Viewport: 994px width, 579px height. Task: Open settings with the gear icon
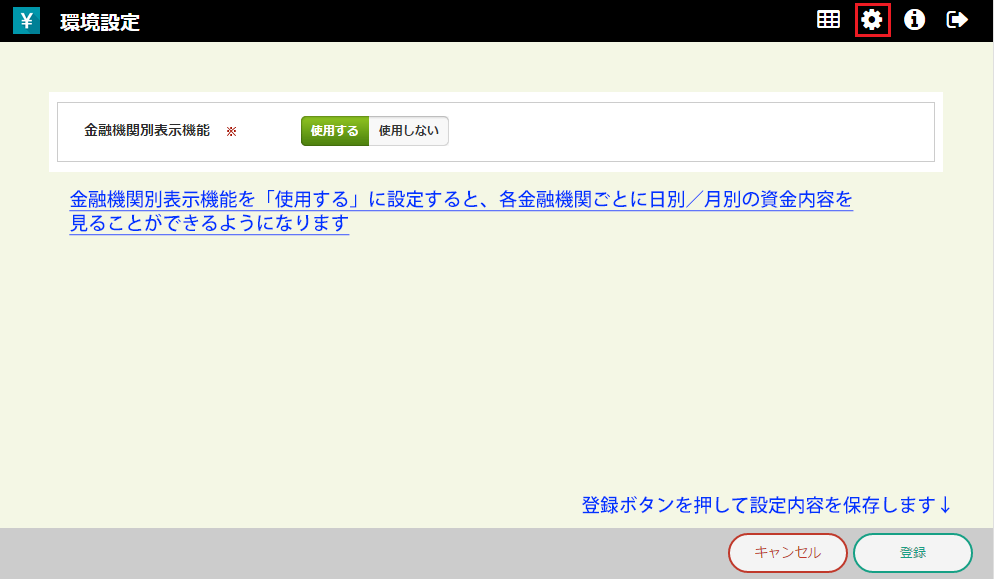pyautogui.click(x=872, y=20)
